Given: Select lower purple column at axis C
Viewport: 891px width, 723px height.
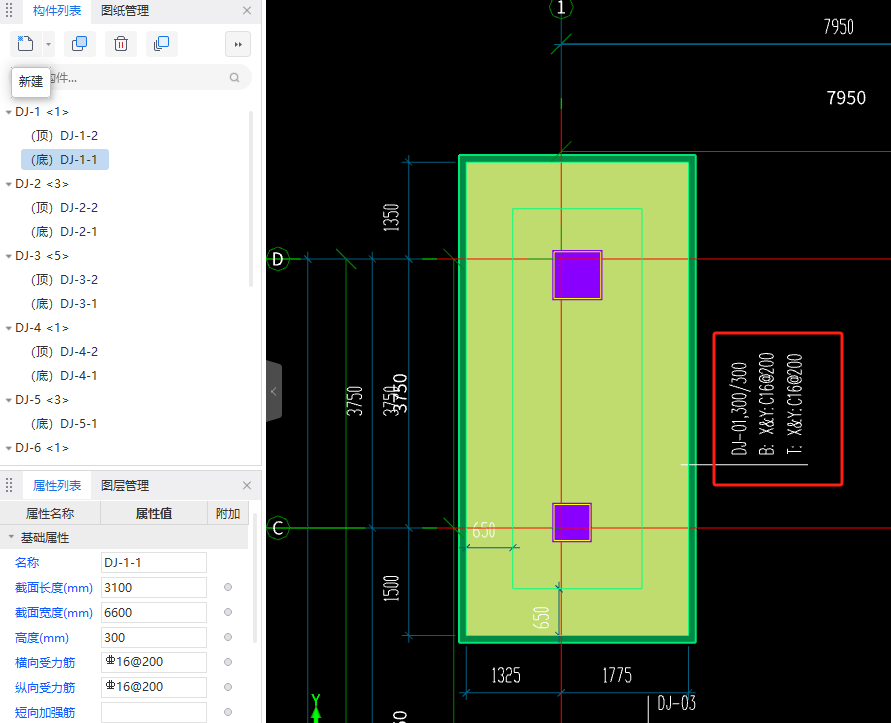Looking at the screenshot, I should click(x=572, y=522).
